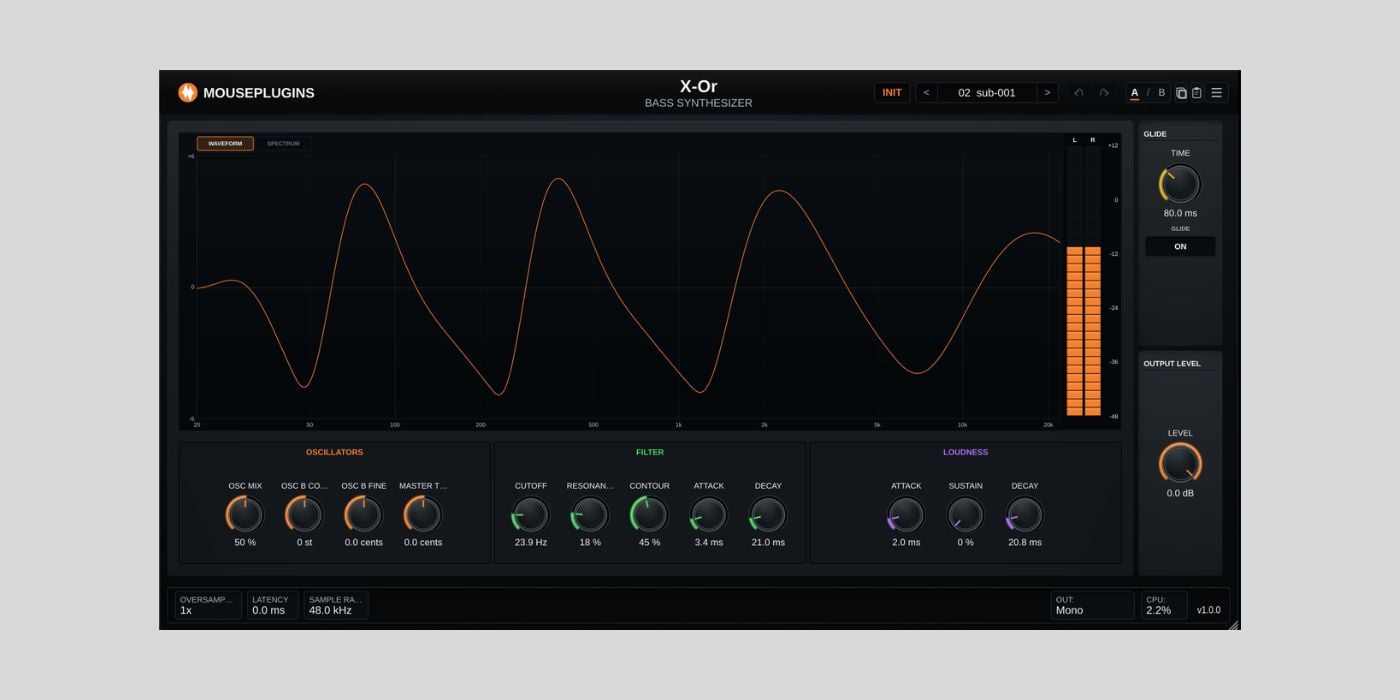
Task: Click the Latency 0.0 ms field
Action: pos(273,605)
